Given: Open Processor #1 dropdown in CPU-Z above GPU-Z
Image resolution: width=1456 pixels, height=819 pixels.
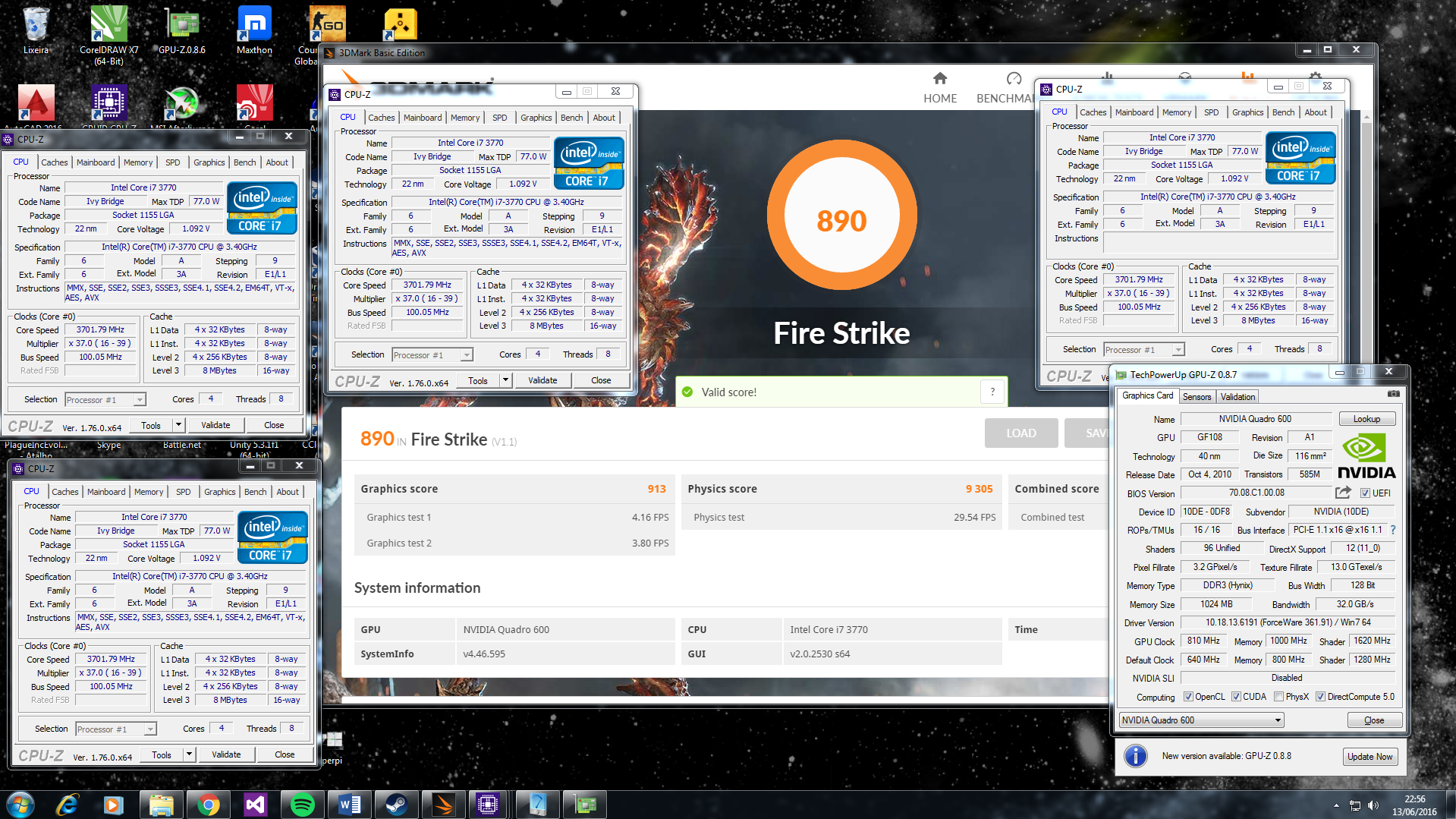Looking at the screenshot, I should (1144, 350).
